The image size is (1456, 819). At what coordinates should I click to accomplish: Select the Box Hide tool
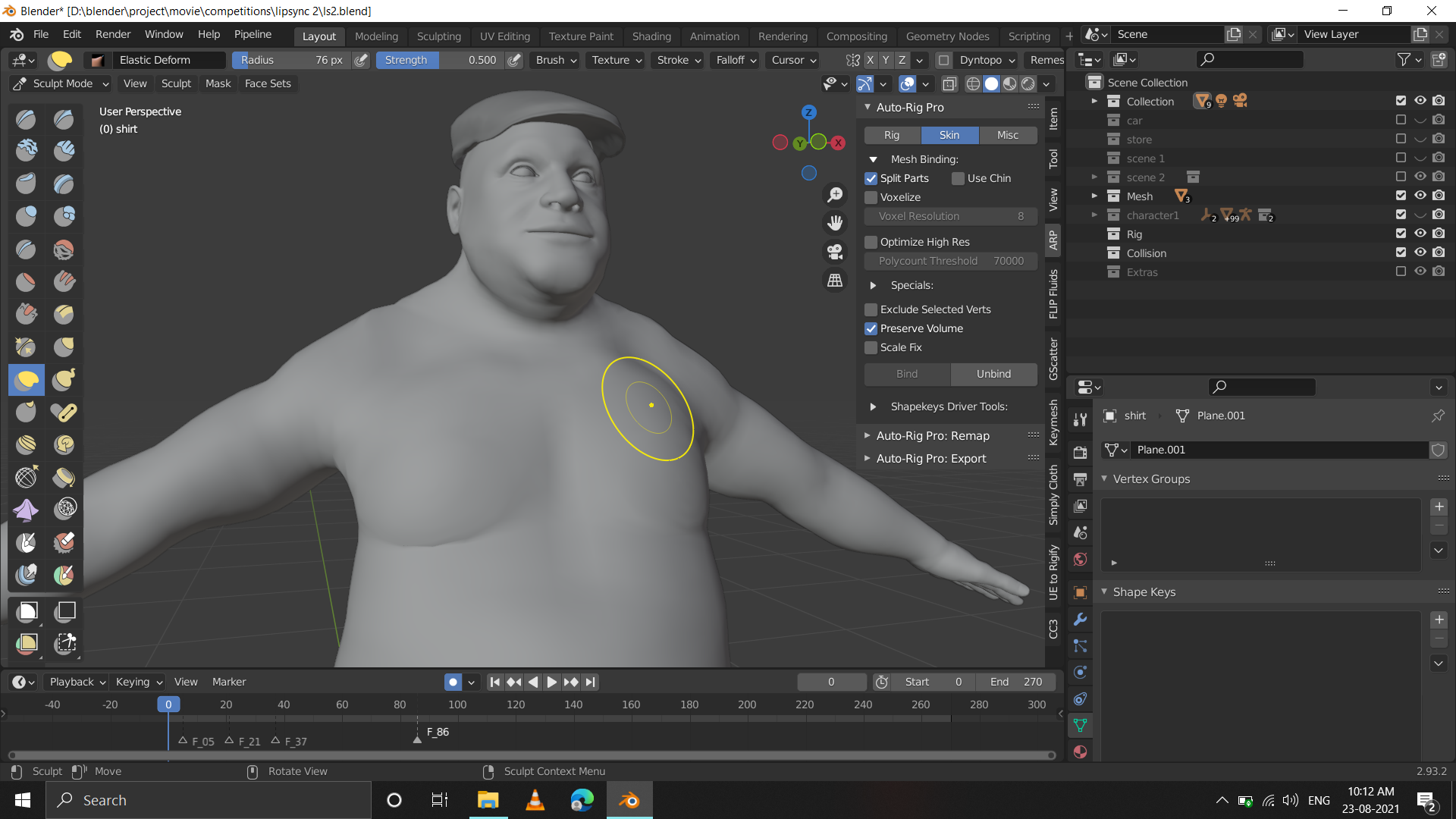coord(64,611)
